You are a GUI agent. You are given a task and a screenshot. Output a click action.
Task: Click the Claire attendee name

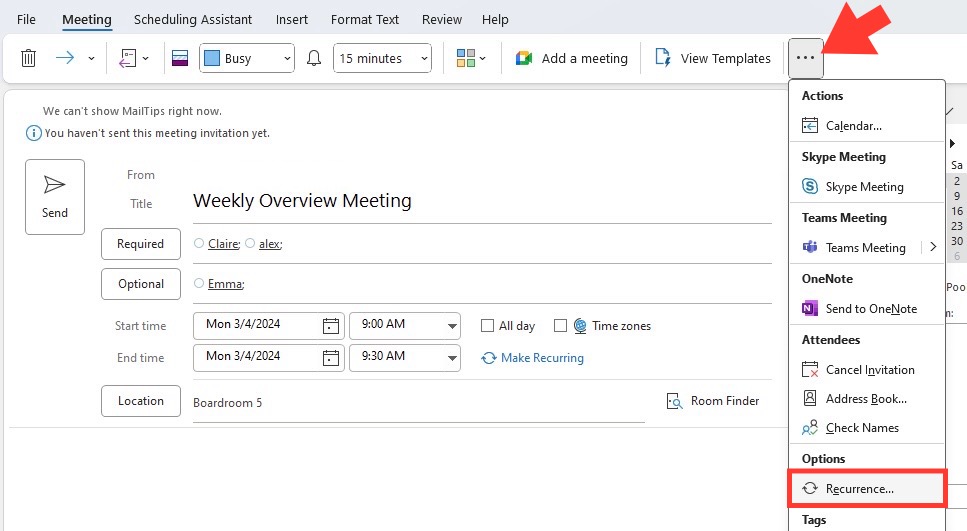coord(224,244)
